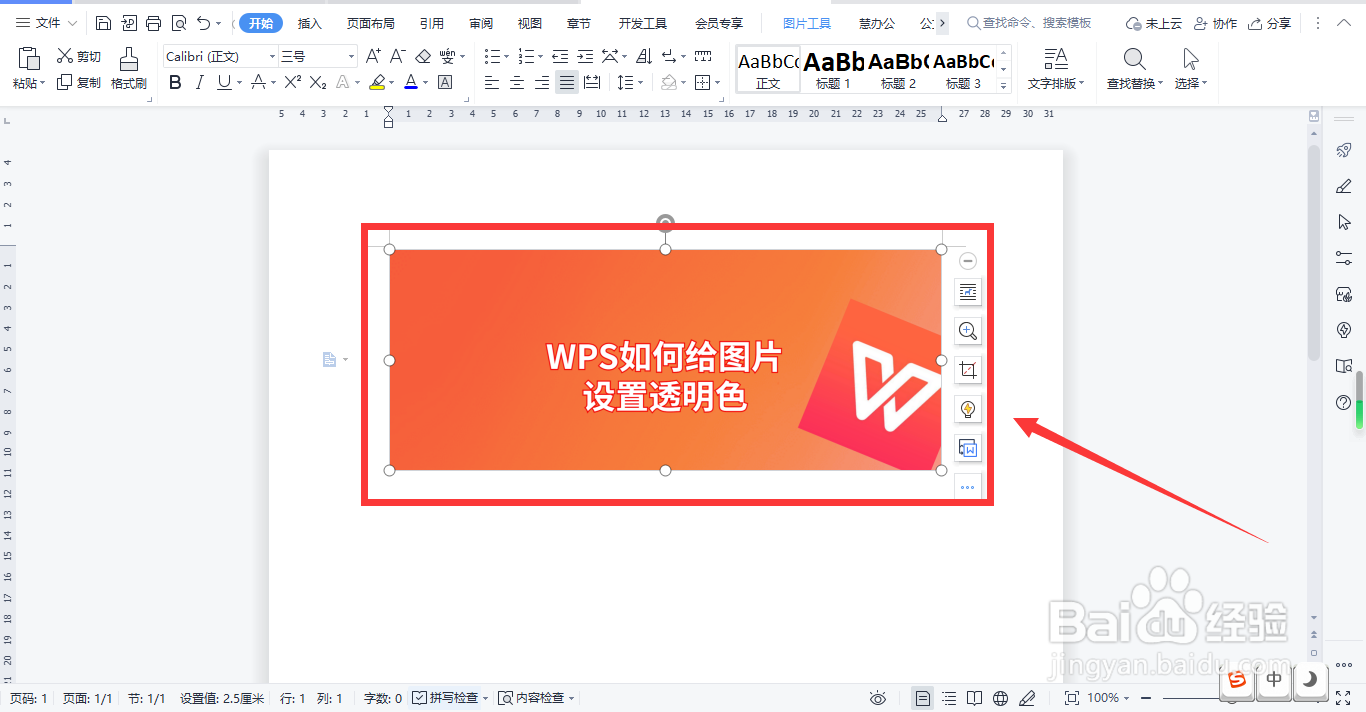Click the Save document icon
The image size is (1366, 712).
tap(103, 23)
